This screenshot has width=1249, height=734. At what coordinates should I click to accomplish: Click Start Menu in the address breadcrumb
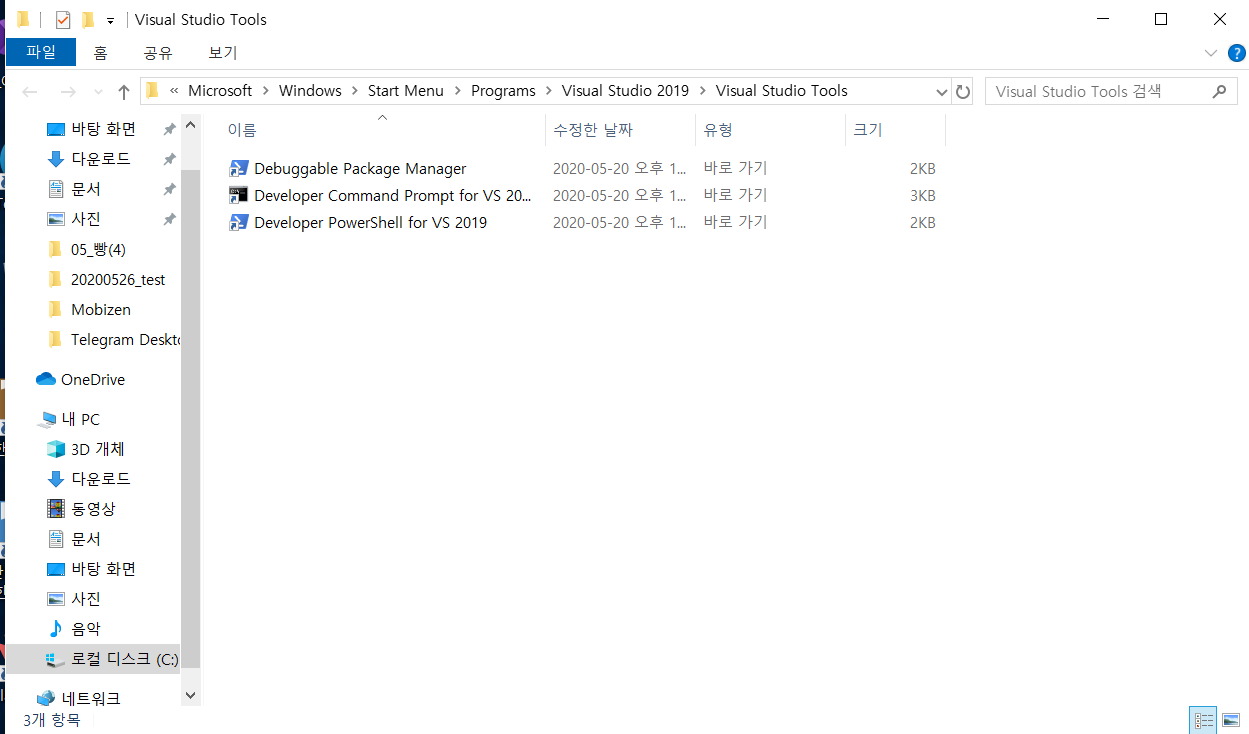click(406, 91)
